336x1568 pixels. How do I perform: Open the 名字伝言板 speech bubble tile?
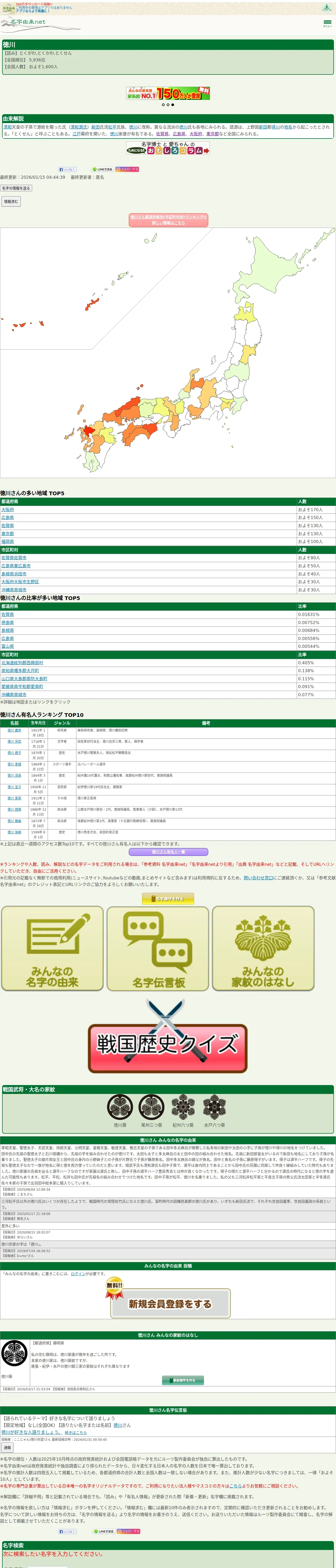158,948
